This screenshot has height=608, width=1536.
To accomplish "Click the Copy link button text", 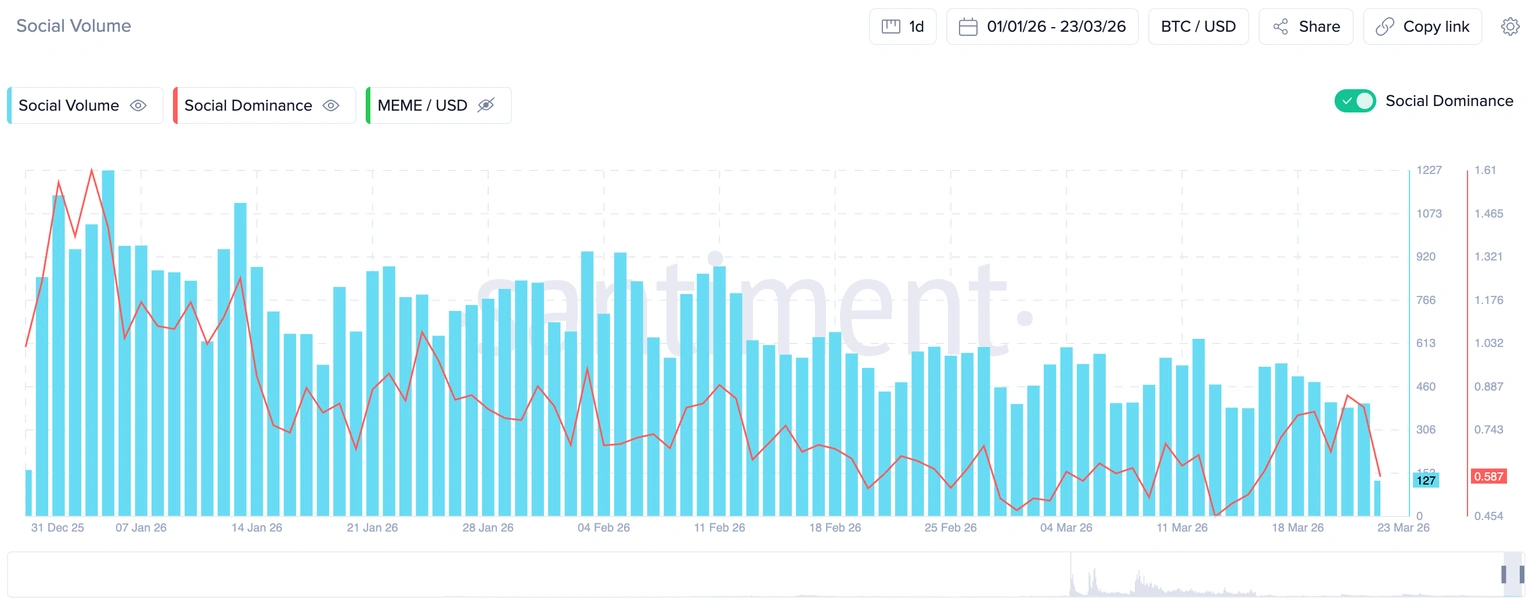I will (x=1436, y=27).
